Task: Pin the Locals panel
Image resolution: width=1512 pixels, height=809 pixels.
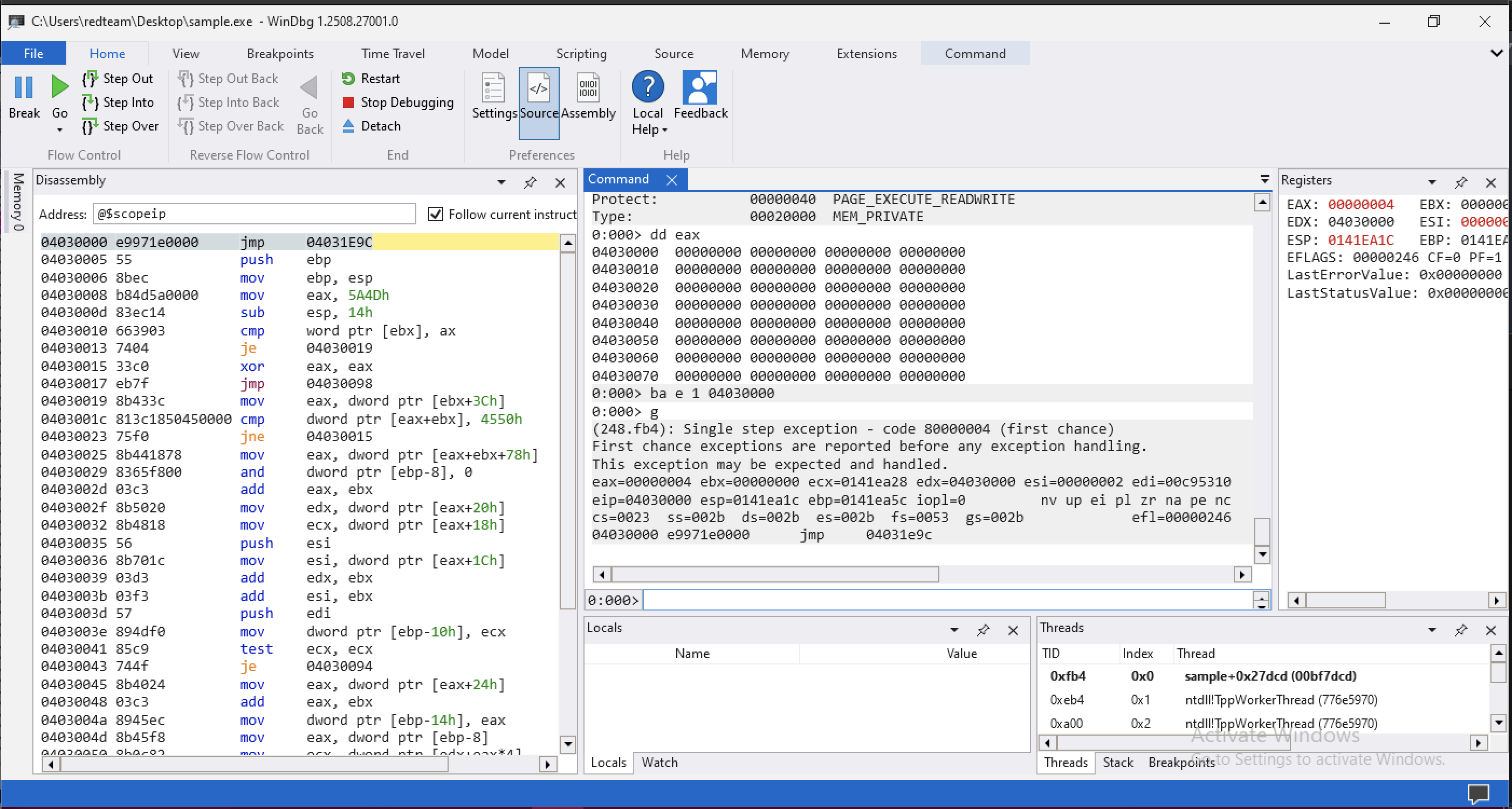Action: pyautogui.click(x=983, y=630)
